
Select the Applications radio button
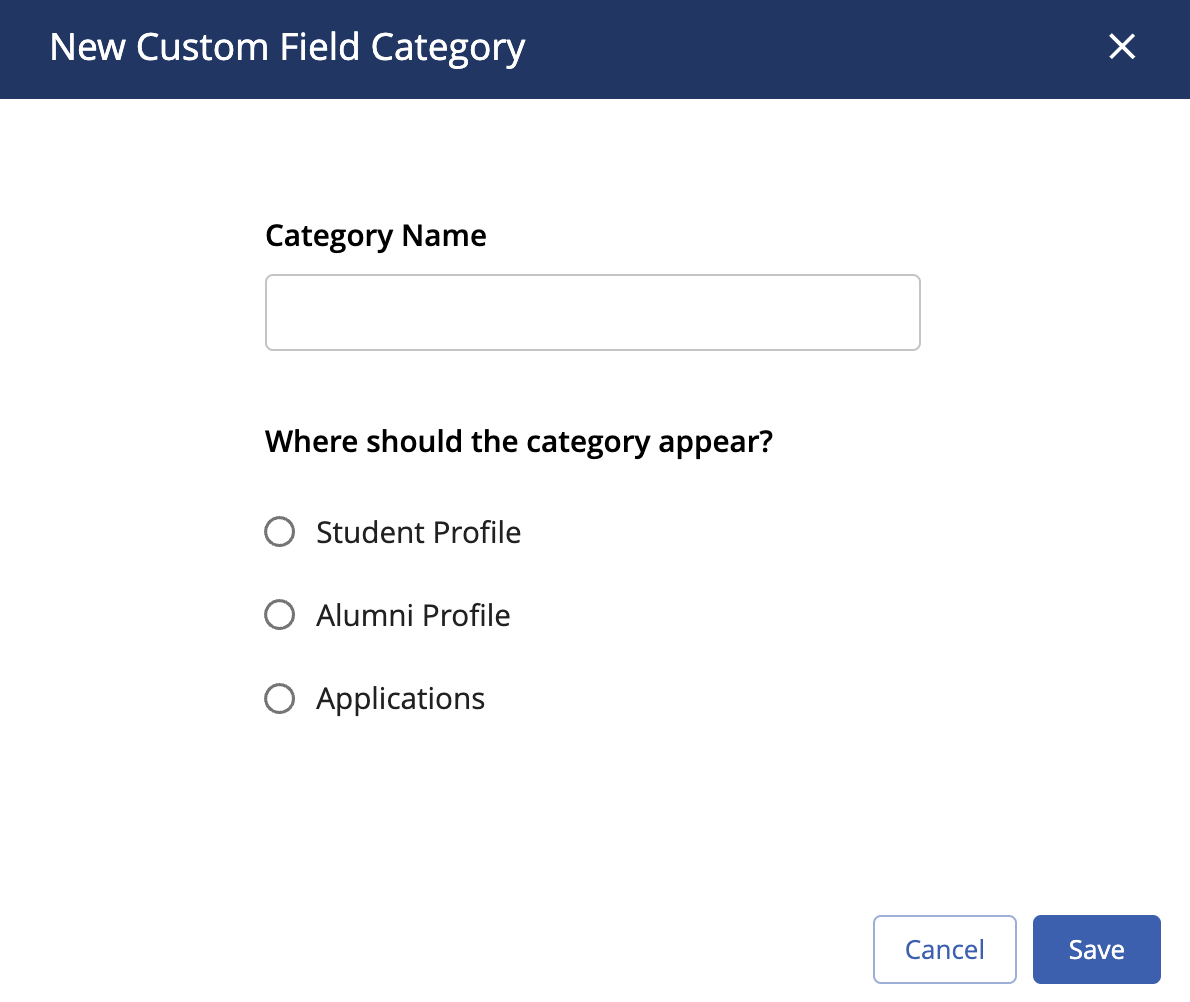click(x=279, y=698)
